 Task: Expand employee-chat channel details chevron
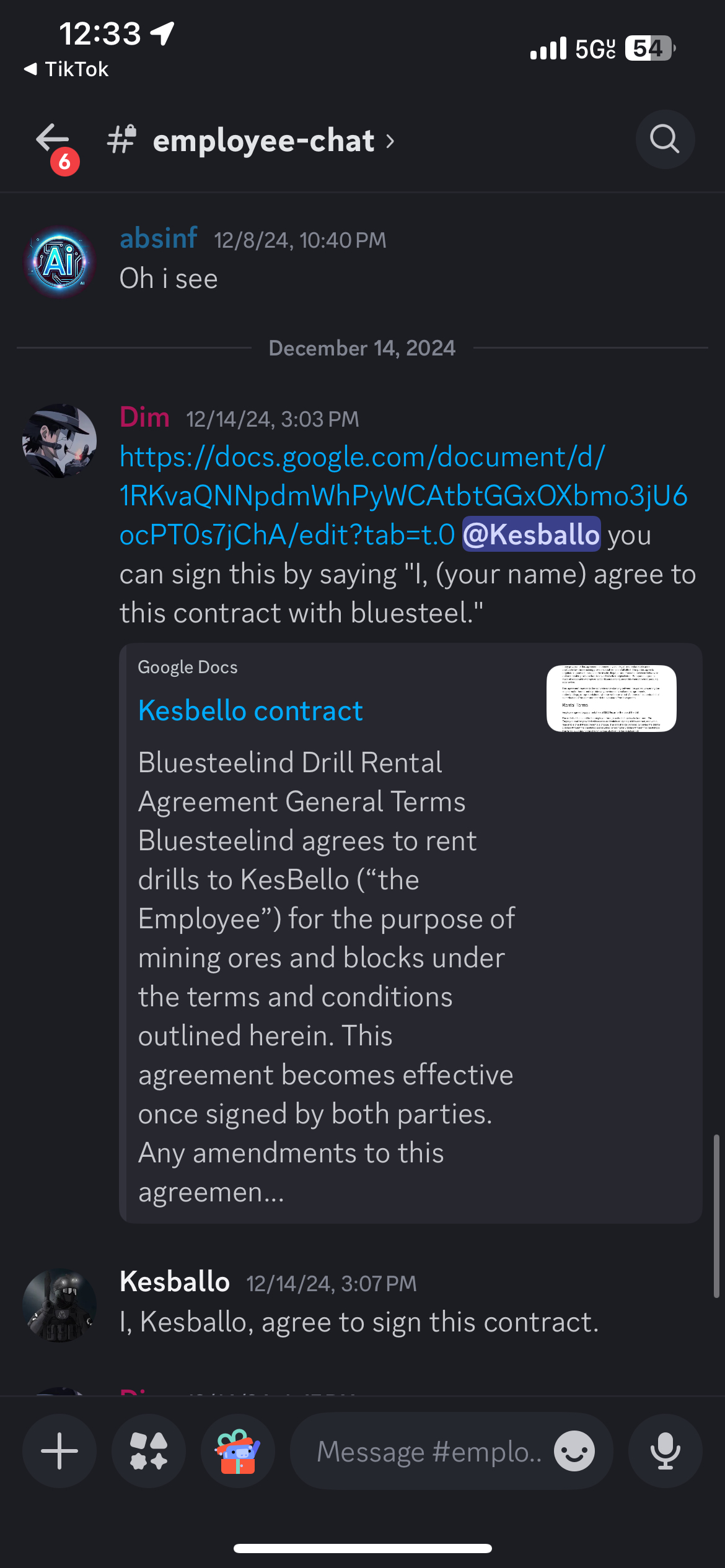click(x=390, y=141)
